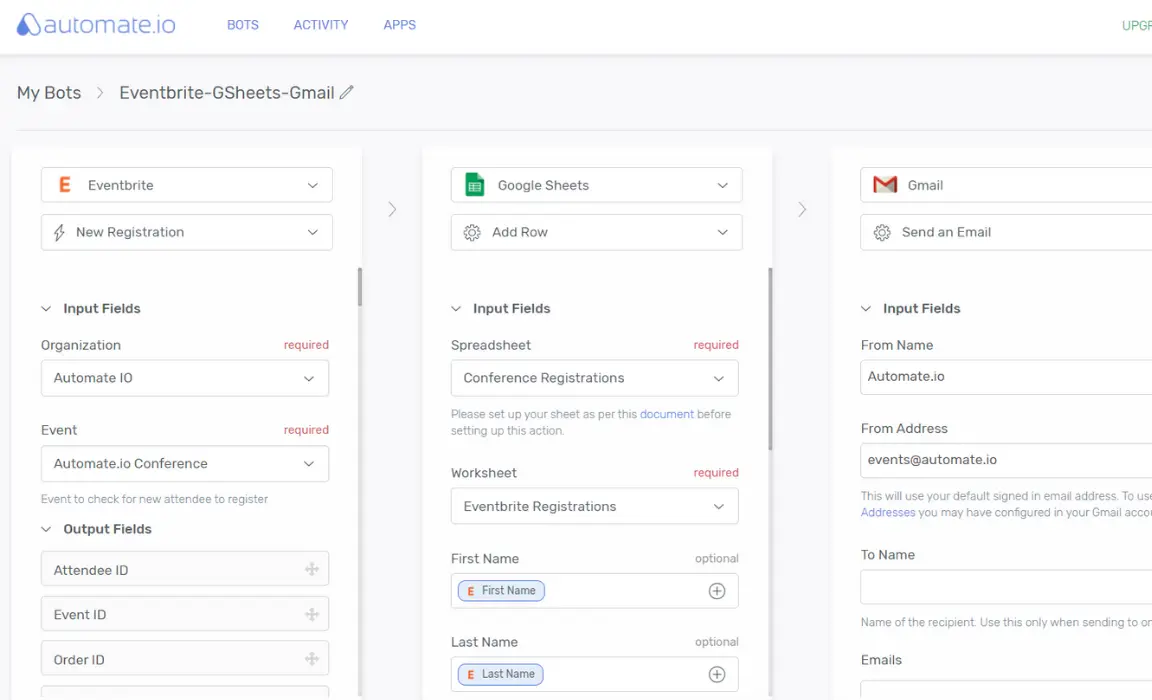Click the Send an Email gear icon
The width and height of the screenshot is (1152, 700).
[882, 232]
